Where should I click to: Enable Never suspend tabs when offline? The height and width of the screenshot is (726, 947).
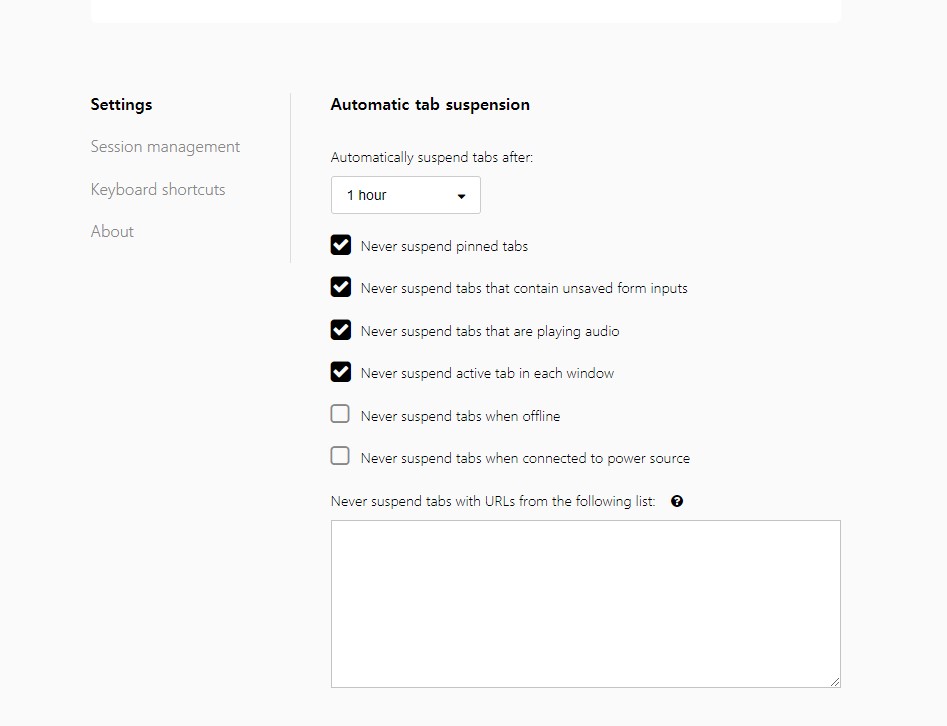pyautogui.click(x=341, y=414)
